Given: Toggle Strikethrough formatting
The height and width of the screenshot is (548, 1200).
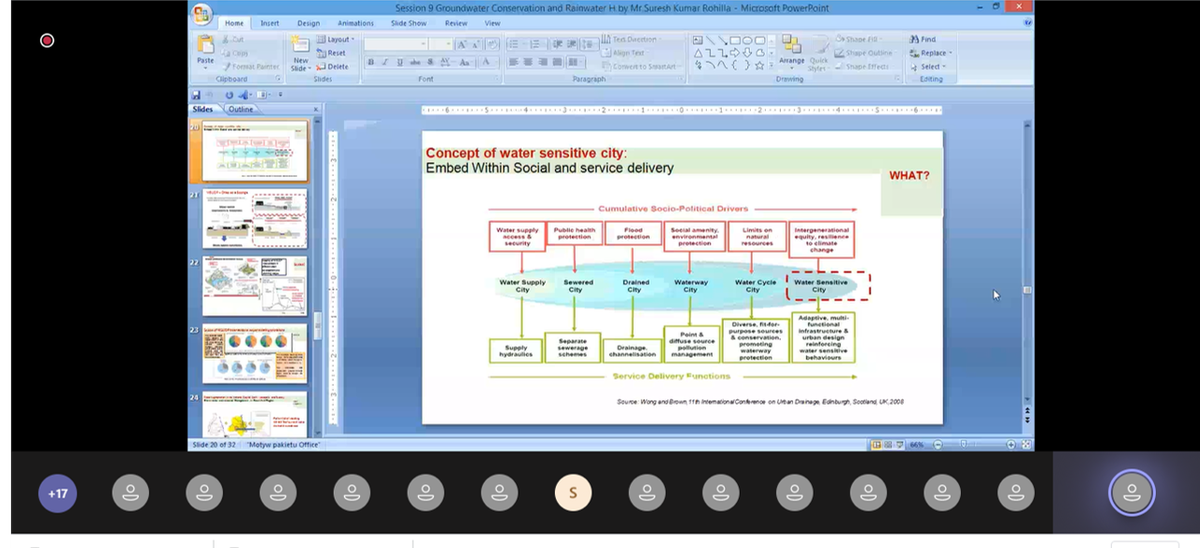Looking at the screenshot, I should point(415,62).
